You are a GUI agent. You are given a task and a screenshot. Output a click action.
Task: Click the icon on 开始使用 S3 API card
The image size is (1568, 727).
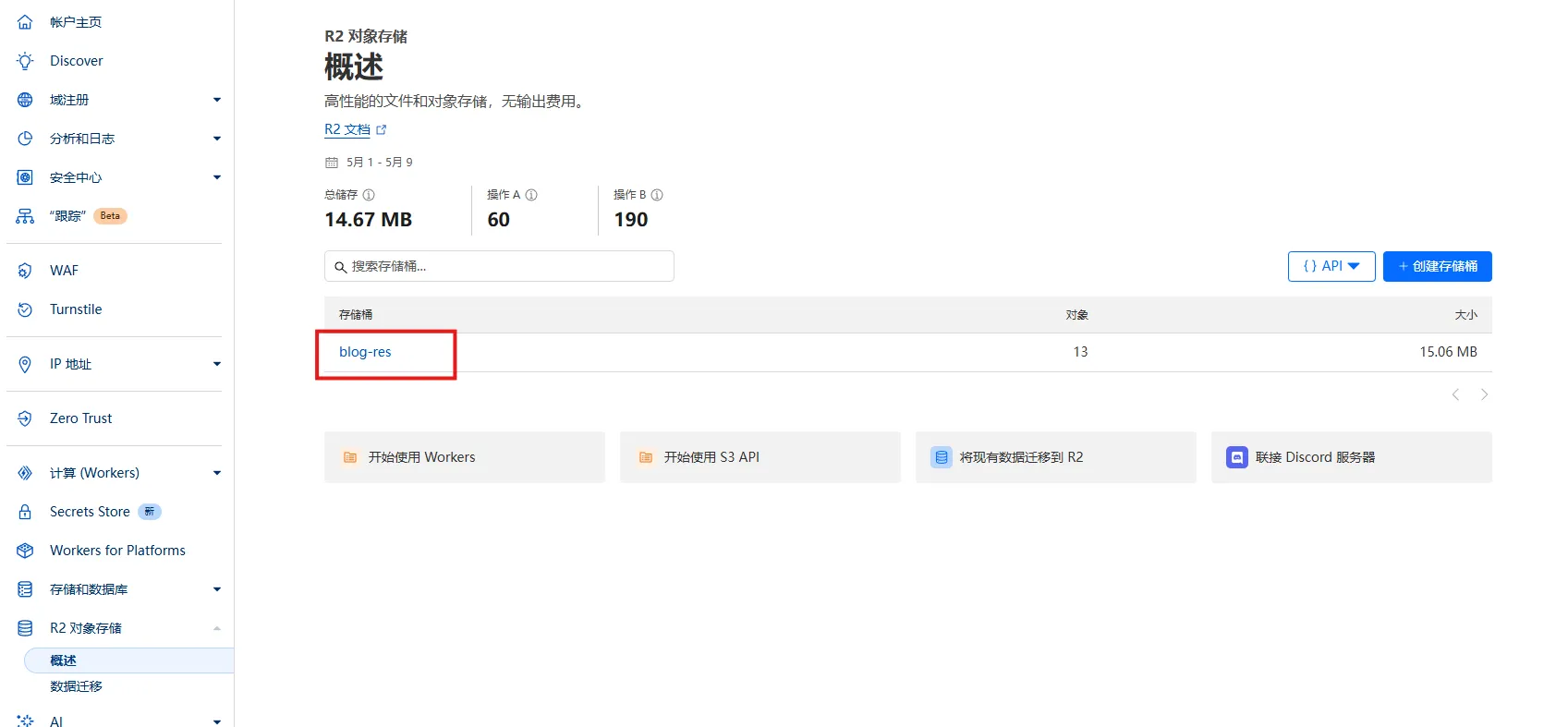pos(646,457)
